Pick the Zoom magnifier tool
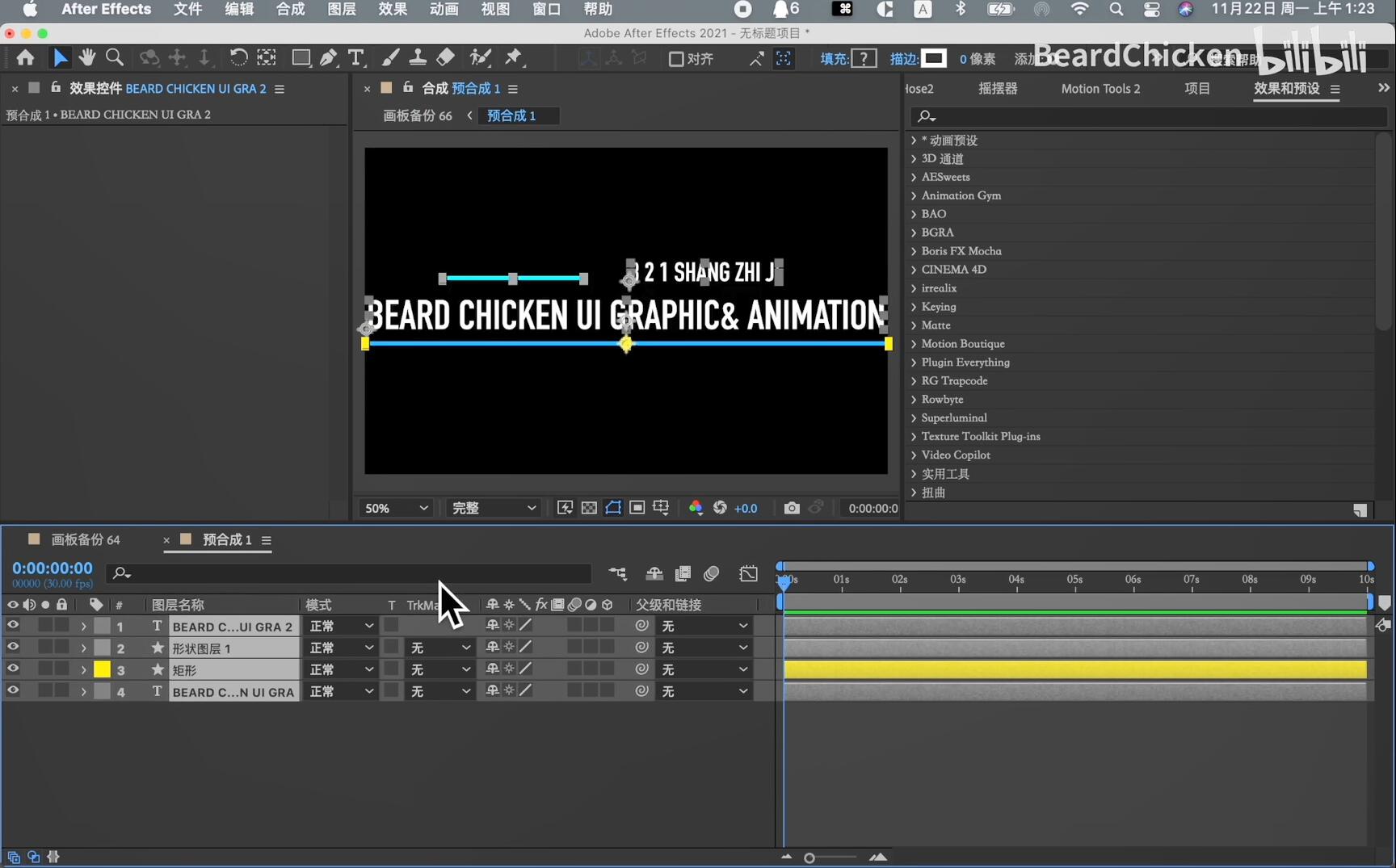This screenshot has width=1396, height=868. click(115, 57)
